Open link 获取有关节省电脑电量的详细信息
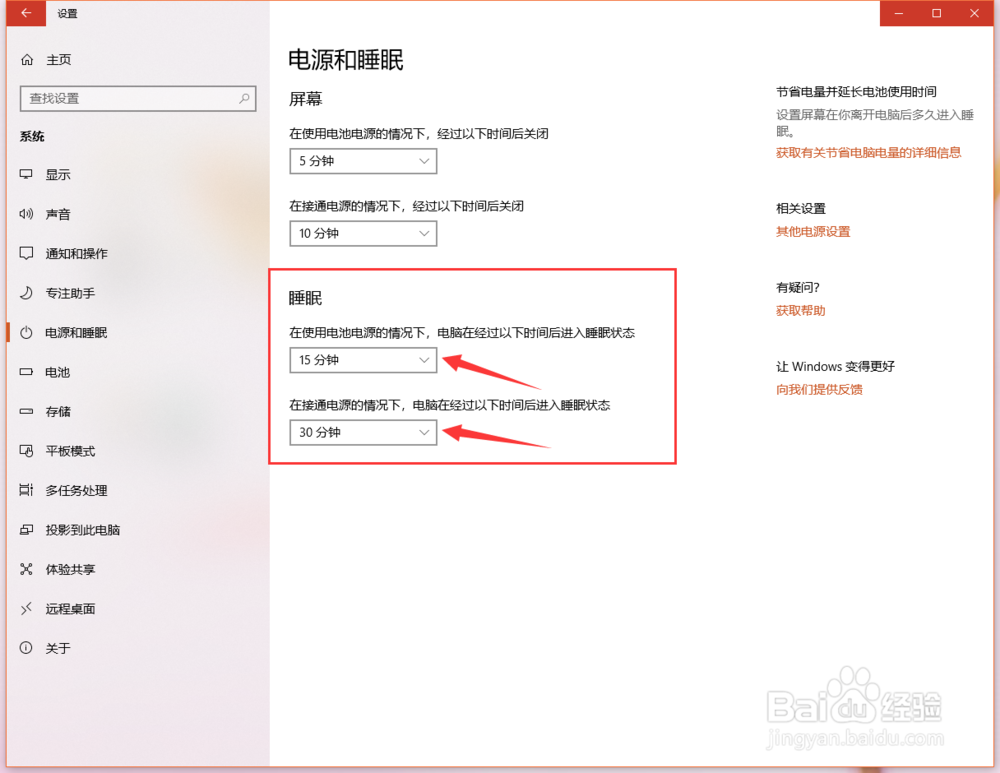 868,152
